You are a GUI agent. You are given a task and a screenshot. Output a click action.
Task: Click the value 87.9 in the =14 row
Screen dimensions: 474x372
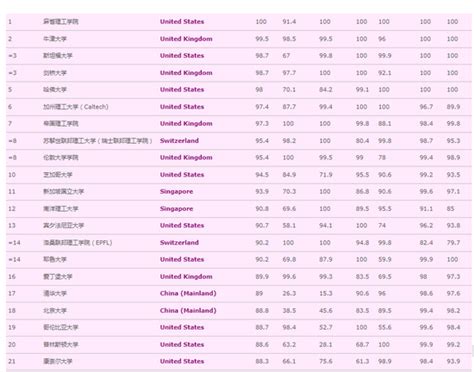coord(326,259)
